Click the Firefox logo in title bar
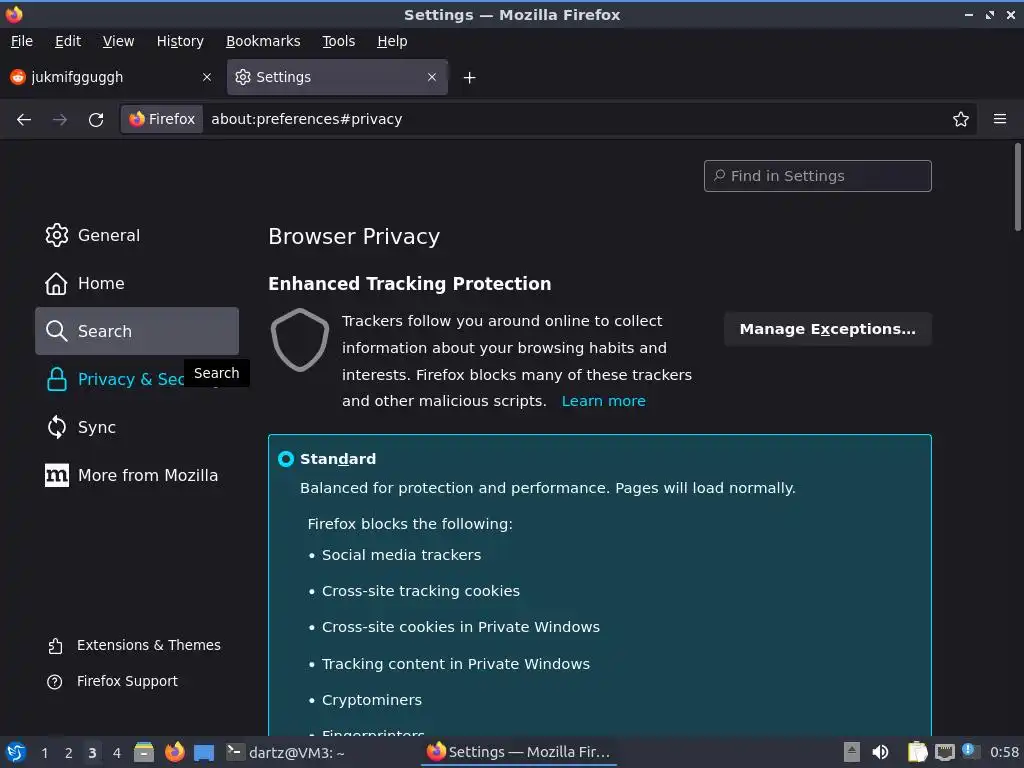 14,14
